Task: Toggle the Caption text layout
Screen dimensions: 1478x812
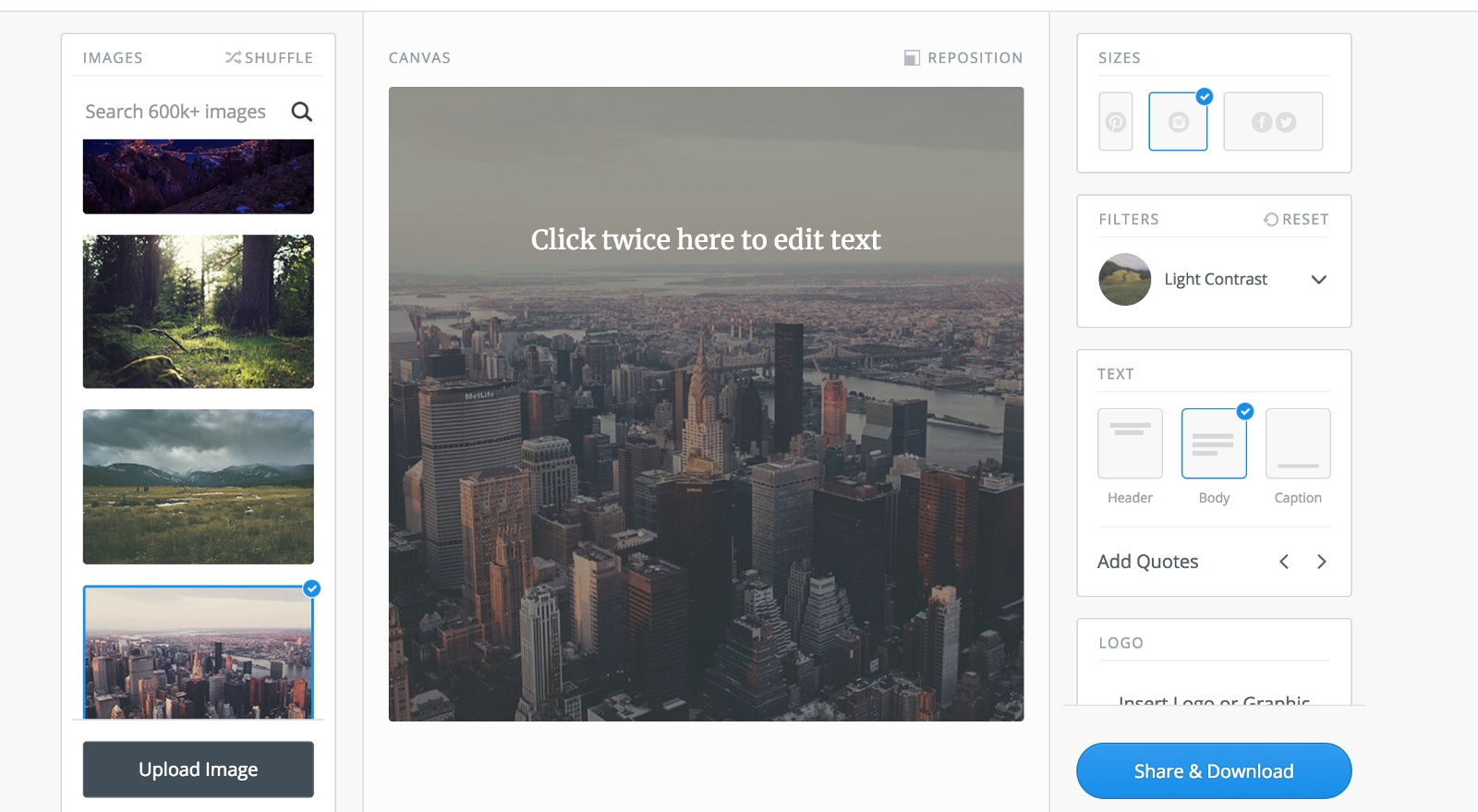Action: pyautogui.click(x=1298, y=443)
